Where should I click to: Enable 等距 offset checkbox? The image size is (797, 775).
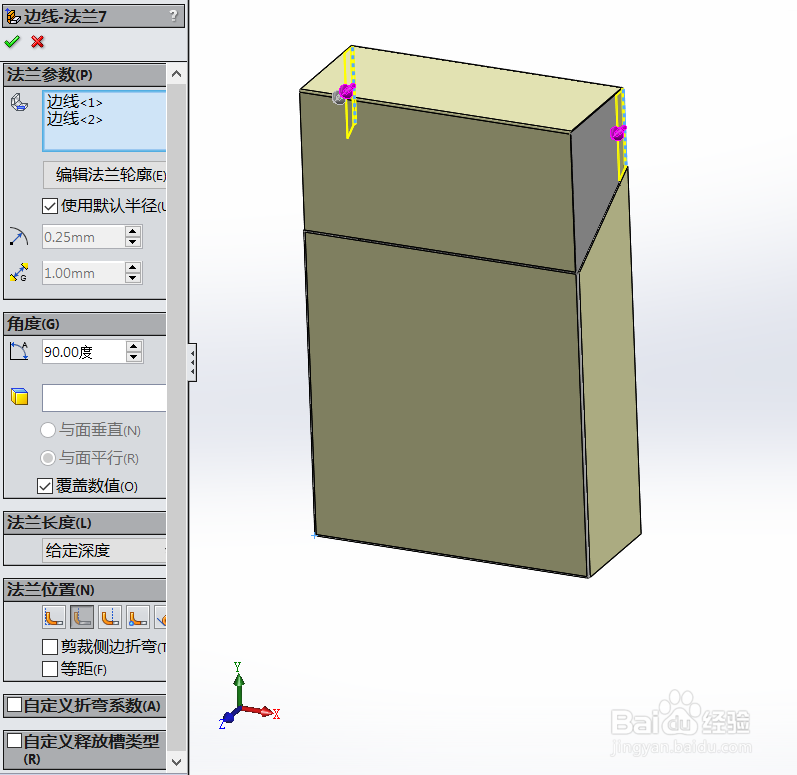click(50, 669)
